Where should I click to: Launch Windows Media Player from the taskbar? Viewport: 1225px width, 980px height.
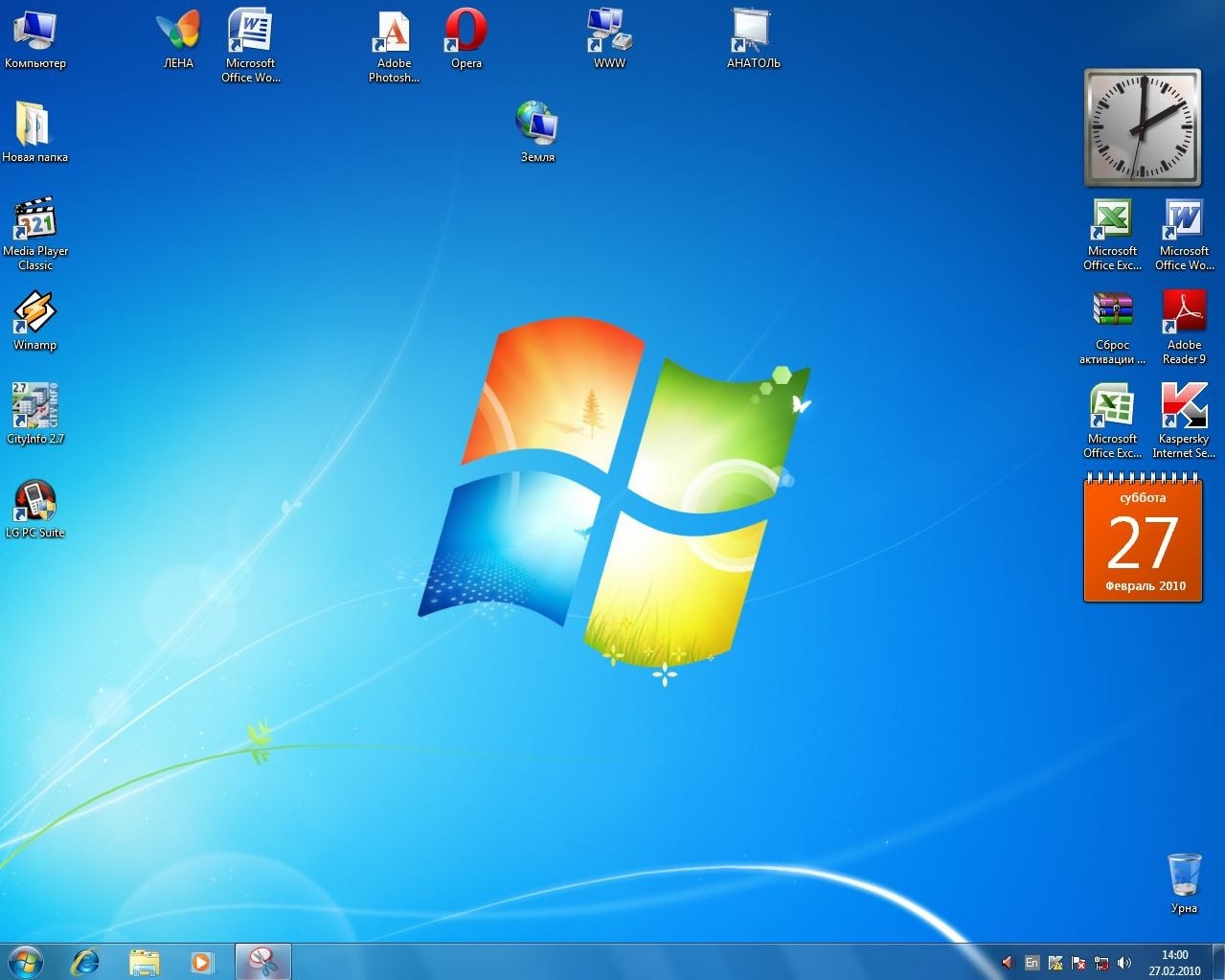coord(202,961)
